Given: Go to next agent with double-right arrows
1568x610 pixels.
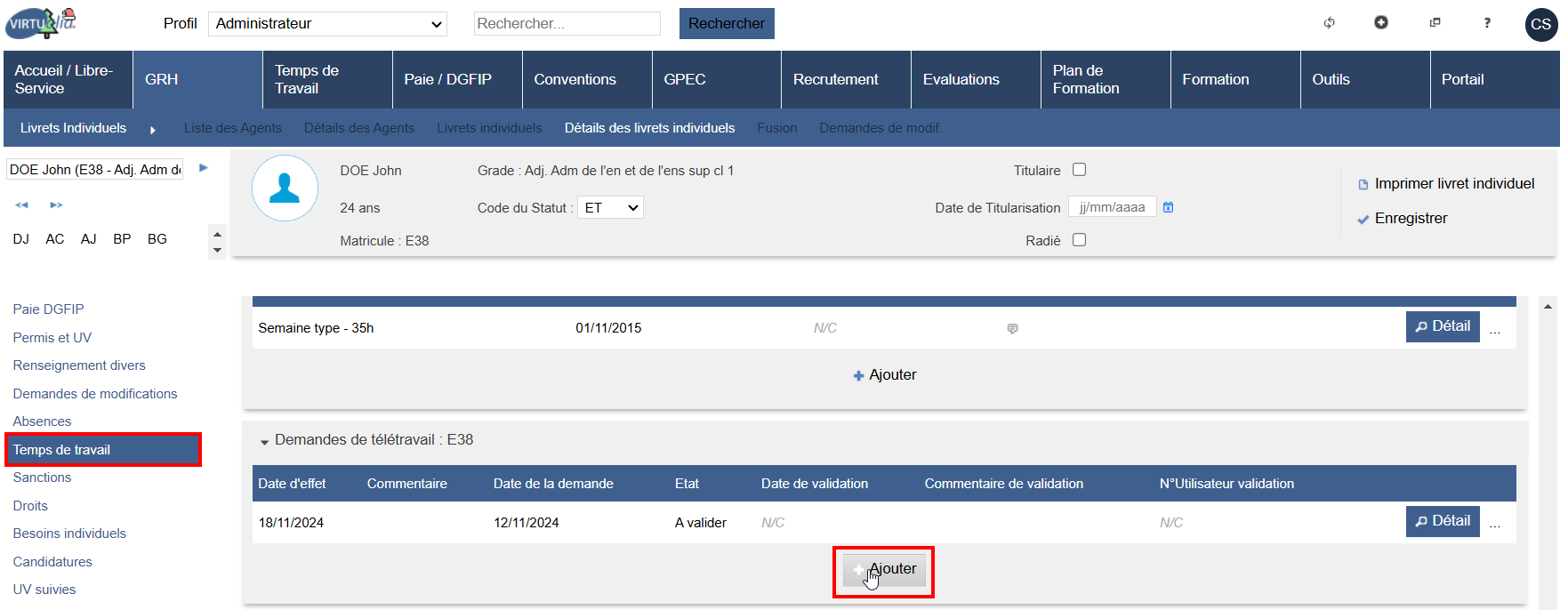Looking at the screenshot, I should coord(56,205).
